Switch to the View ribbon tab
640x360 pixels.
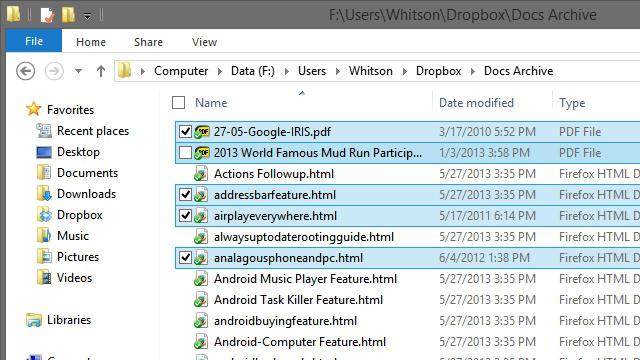204,42
